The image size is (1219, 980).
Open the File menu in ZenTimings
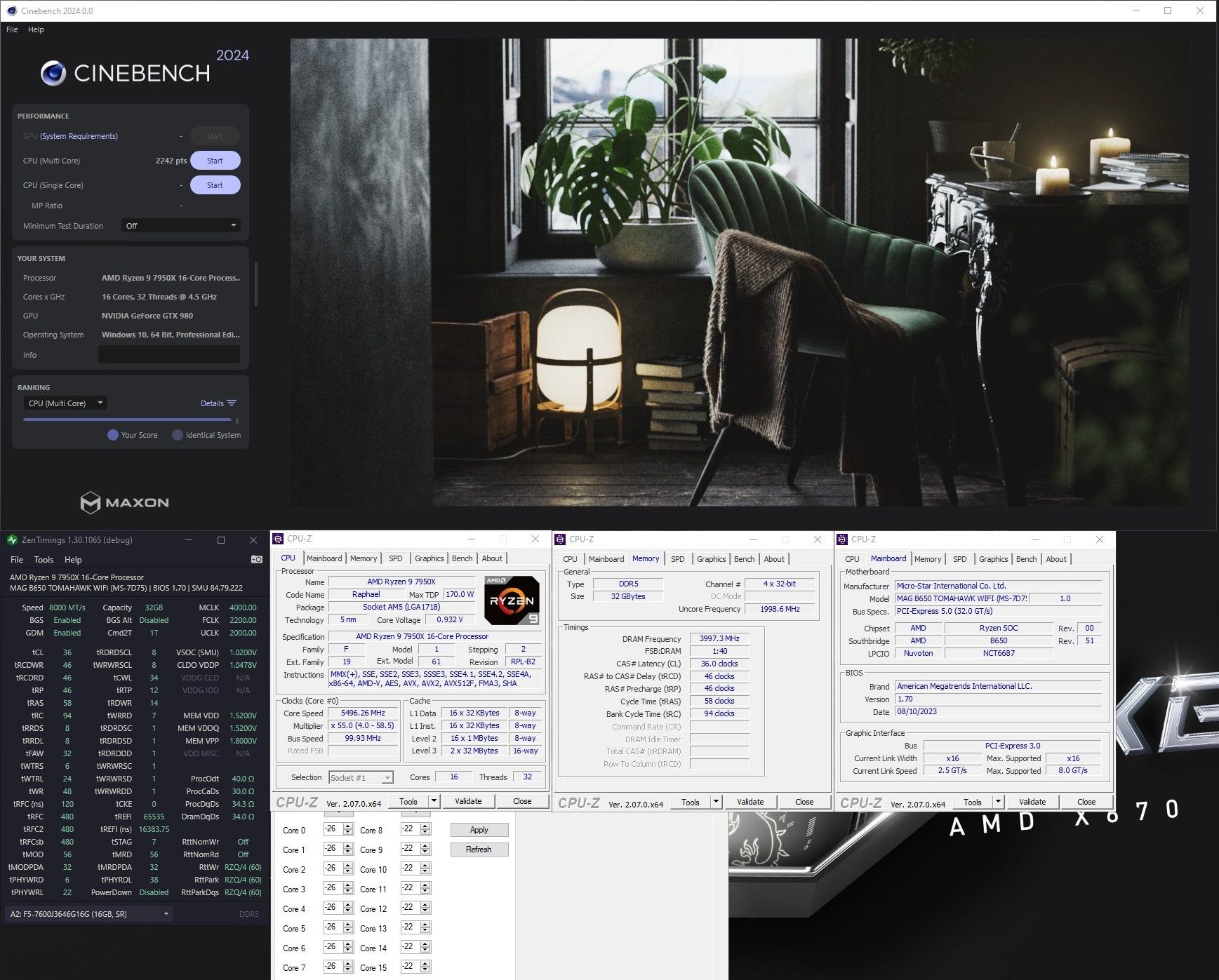(x=17, y=560)
